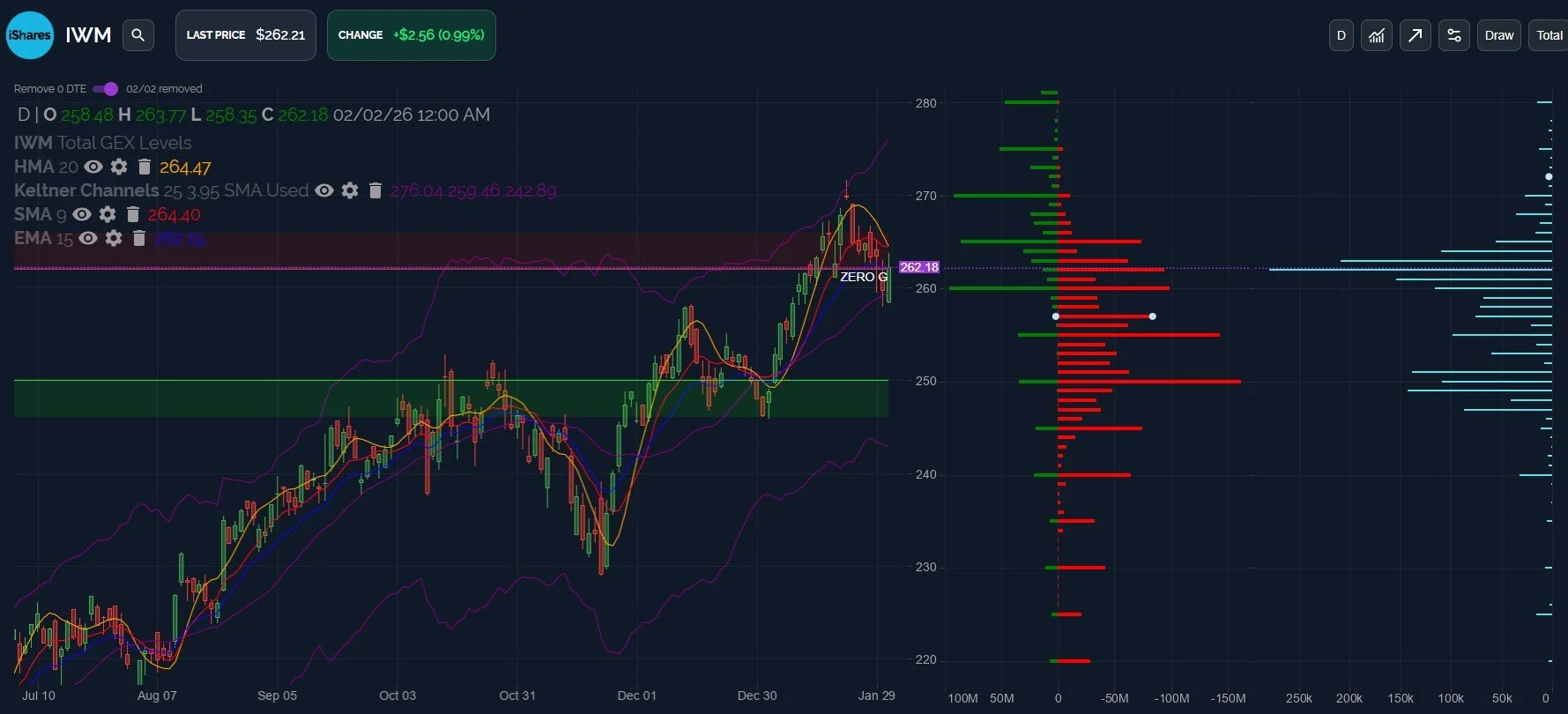
Task: Click the HMA 20 label
Action: 46,167
